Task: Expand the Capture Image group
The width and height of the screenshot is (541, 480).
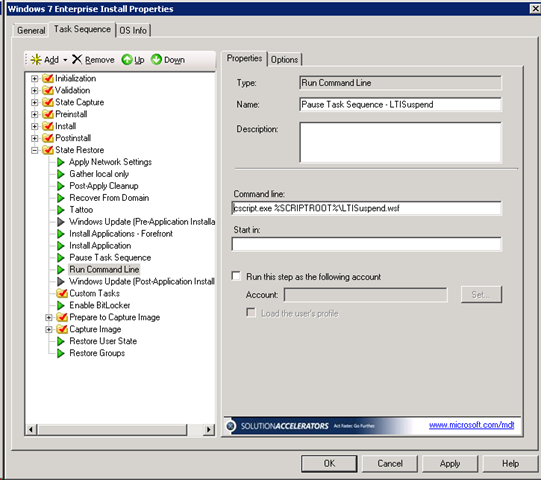Action: (x=49, y=330)
